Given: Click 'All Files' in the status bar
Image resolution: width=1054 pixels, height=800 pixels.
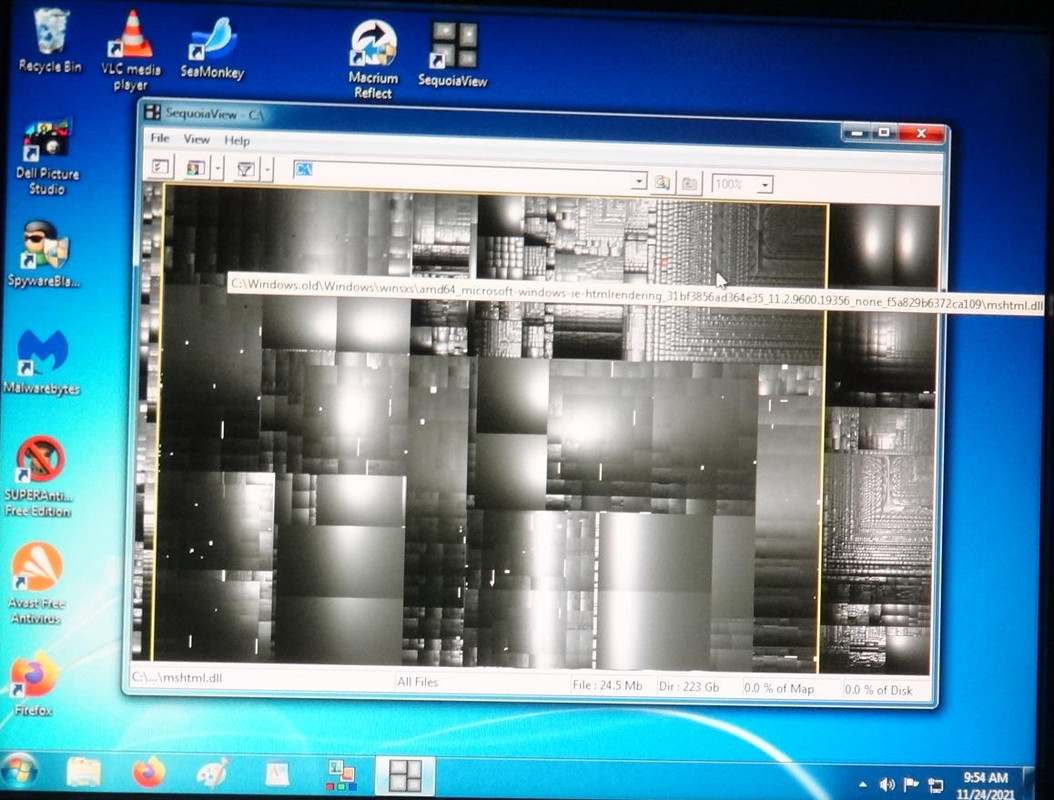Looking at the screenshot, I should (x=417, y=681).
